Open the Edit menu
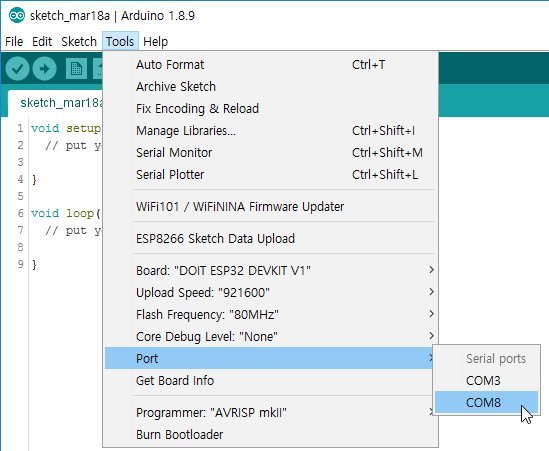 [42, 42]
